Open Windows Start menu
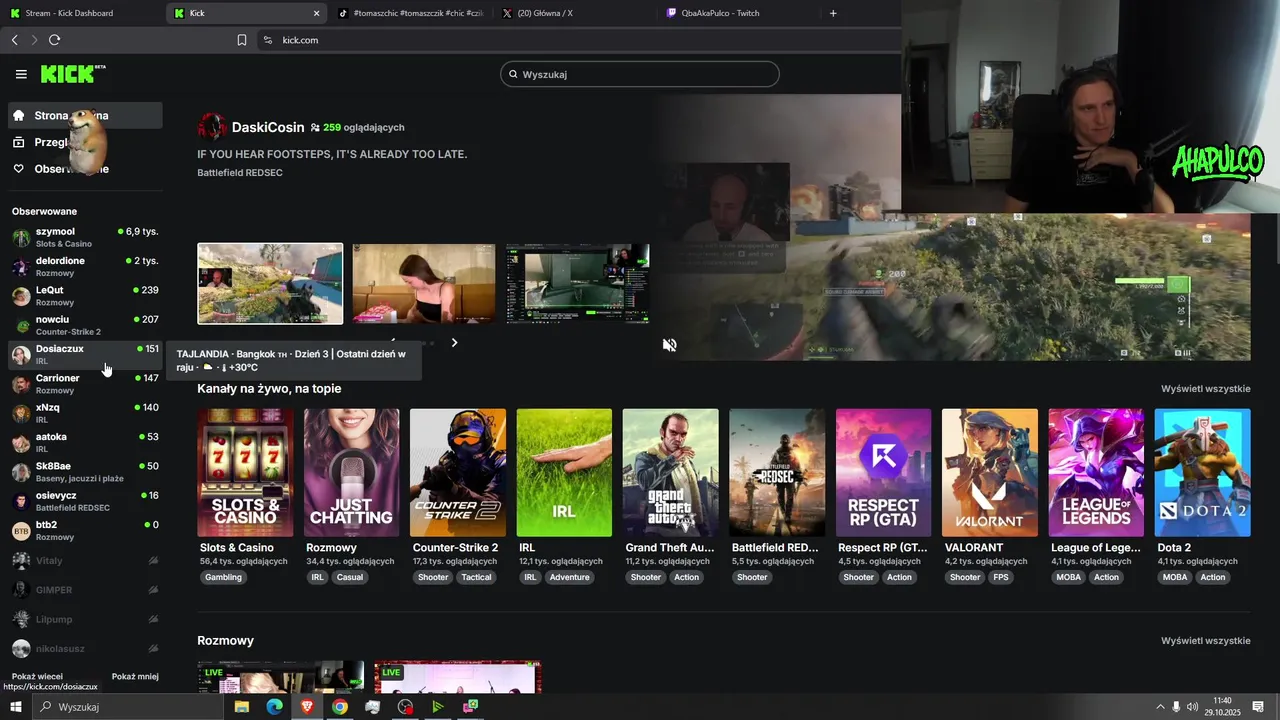 click(16, 707)
